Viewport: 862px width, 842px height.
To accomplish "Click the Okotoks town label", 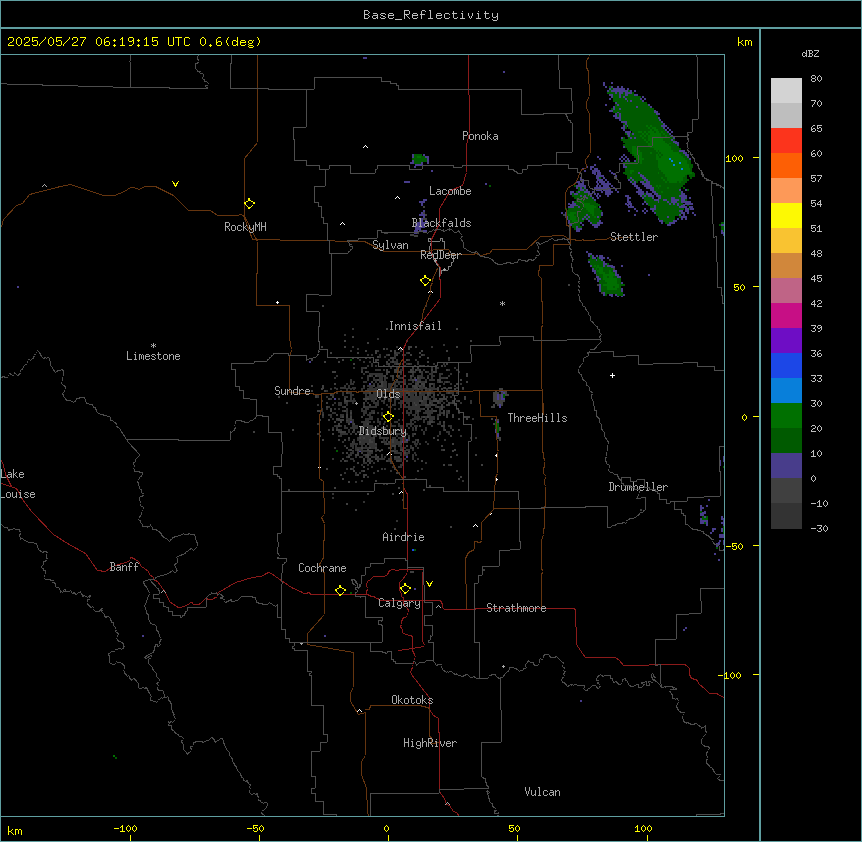I will click(412, 700).
